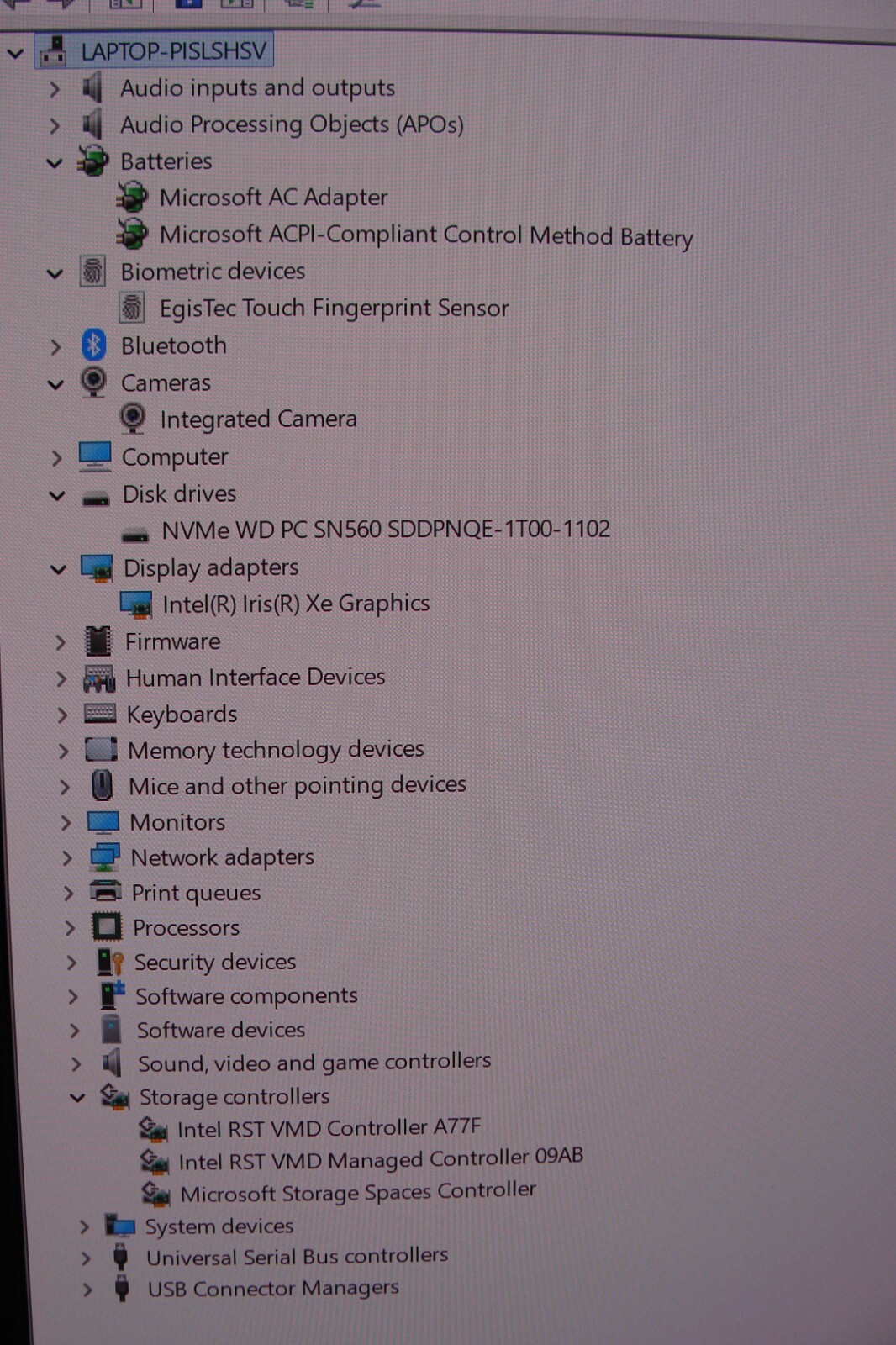Collapse the LAPTOP-PISLSHSV root node
Screen dimensions: 896x1345
[x=15, y=53]
